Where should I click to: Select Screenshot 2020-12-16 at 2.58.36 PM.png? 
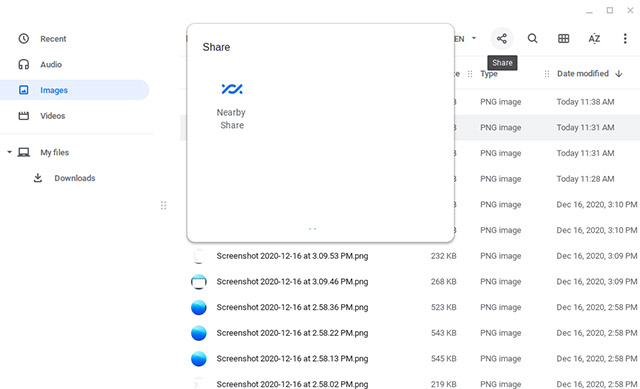292,307
